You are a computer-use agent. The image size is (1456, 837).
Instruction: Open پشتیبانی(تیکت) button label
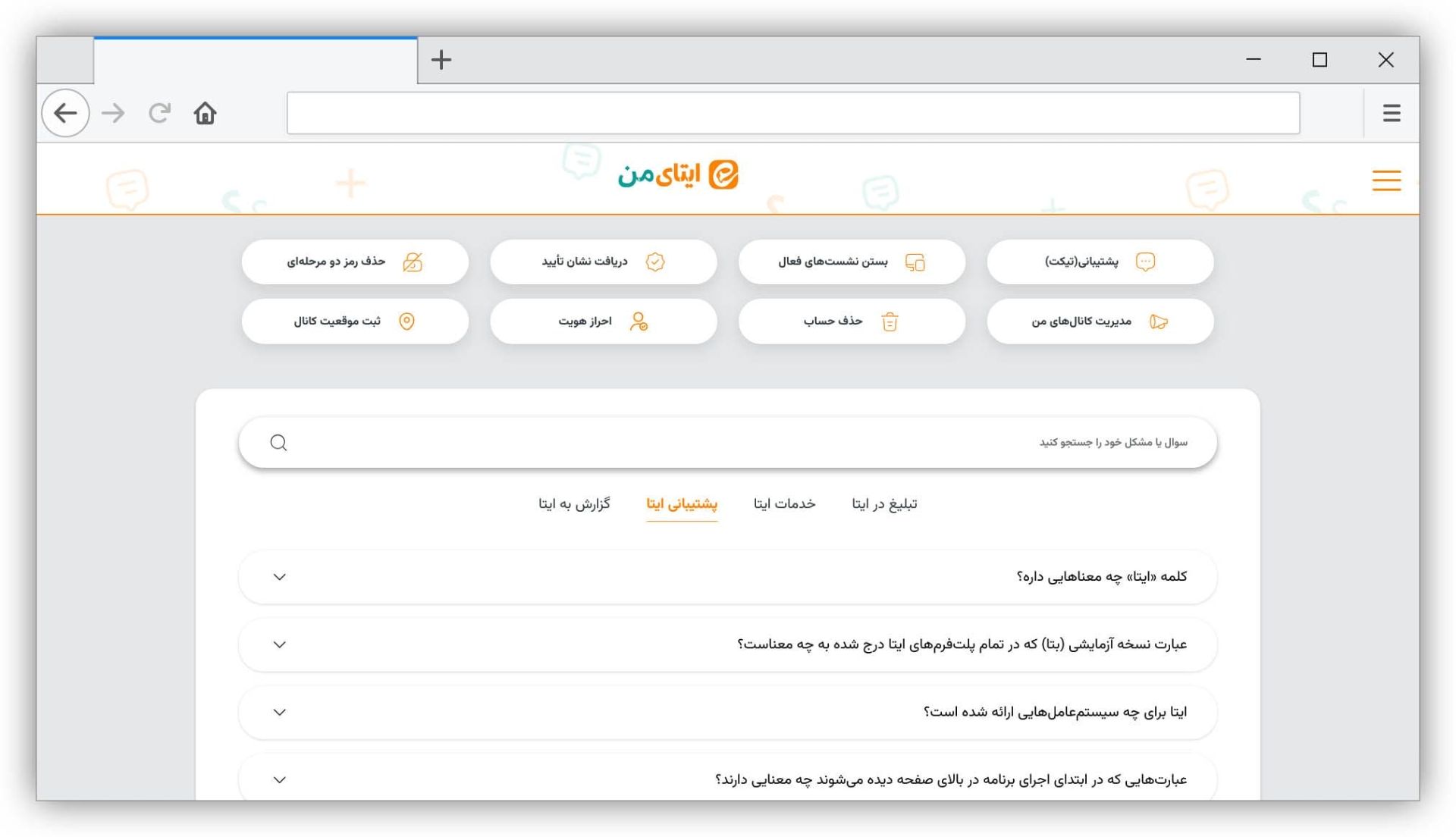click(x=1081, y=262)
